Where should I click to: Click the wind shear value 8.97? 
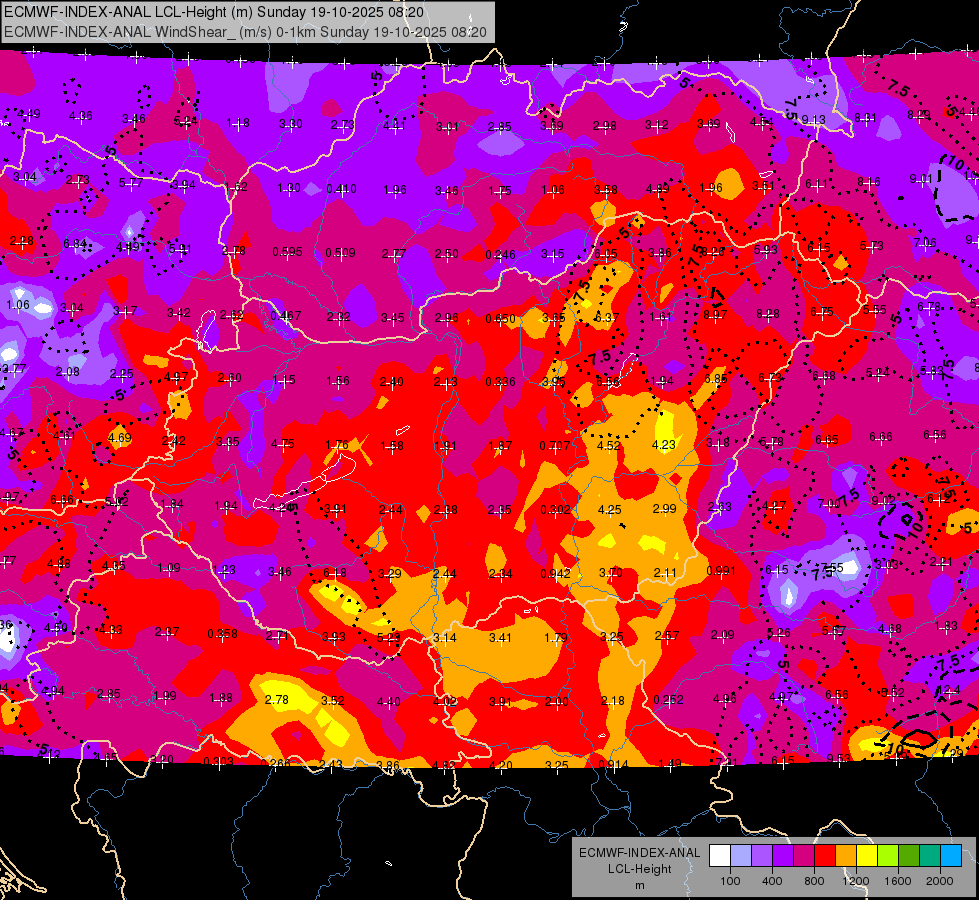tap(715, 314)
